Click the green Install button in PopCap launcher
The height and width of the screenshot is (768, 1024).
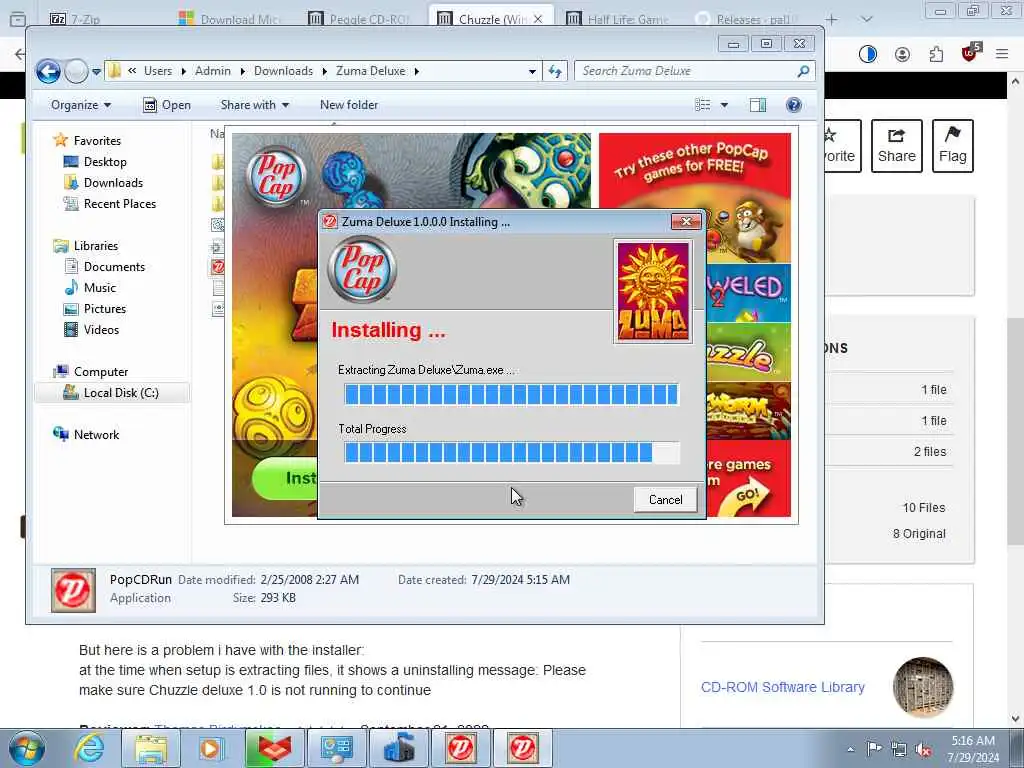tap(286, 478)
